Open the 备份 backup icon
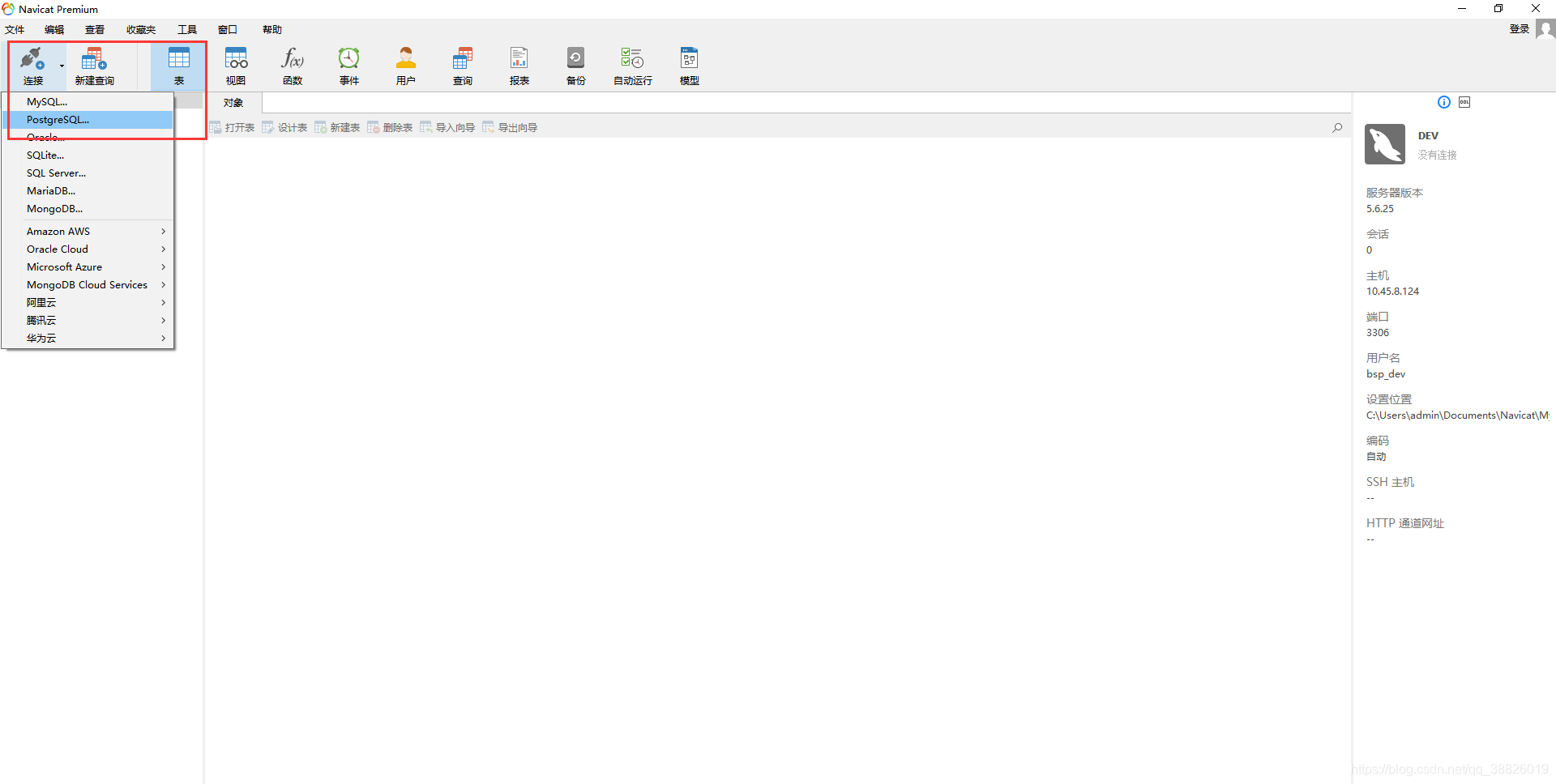This screenshot has width=1556, height=784. (x=576, y=66)
